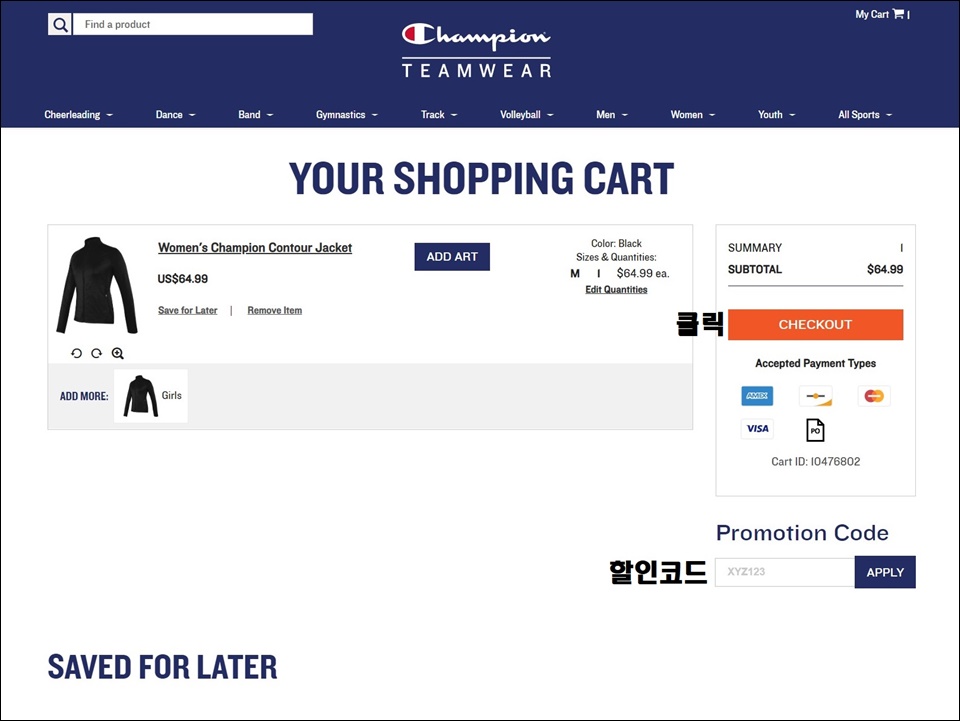Click the My Cart text link
The height and width of the screenshot is (721, 960).
(872, 14)
